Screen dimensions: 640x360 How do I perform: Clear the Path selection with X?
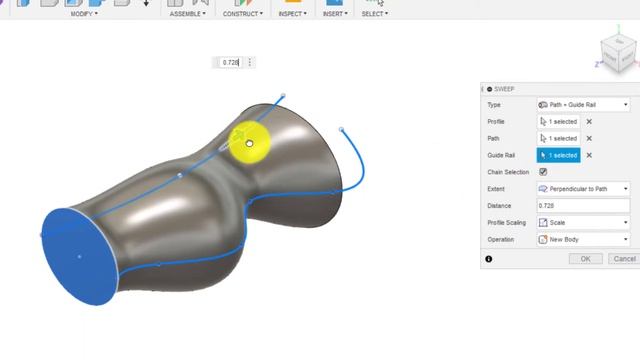(x=589, y=138)
